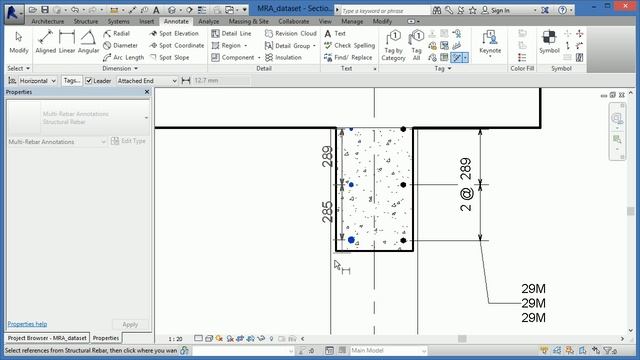Click the 1 : 20 view scale

point(175,339)
